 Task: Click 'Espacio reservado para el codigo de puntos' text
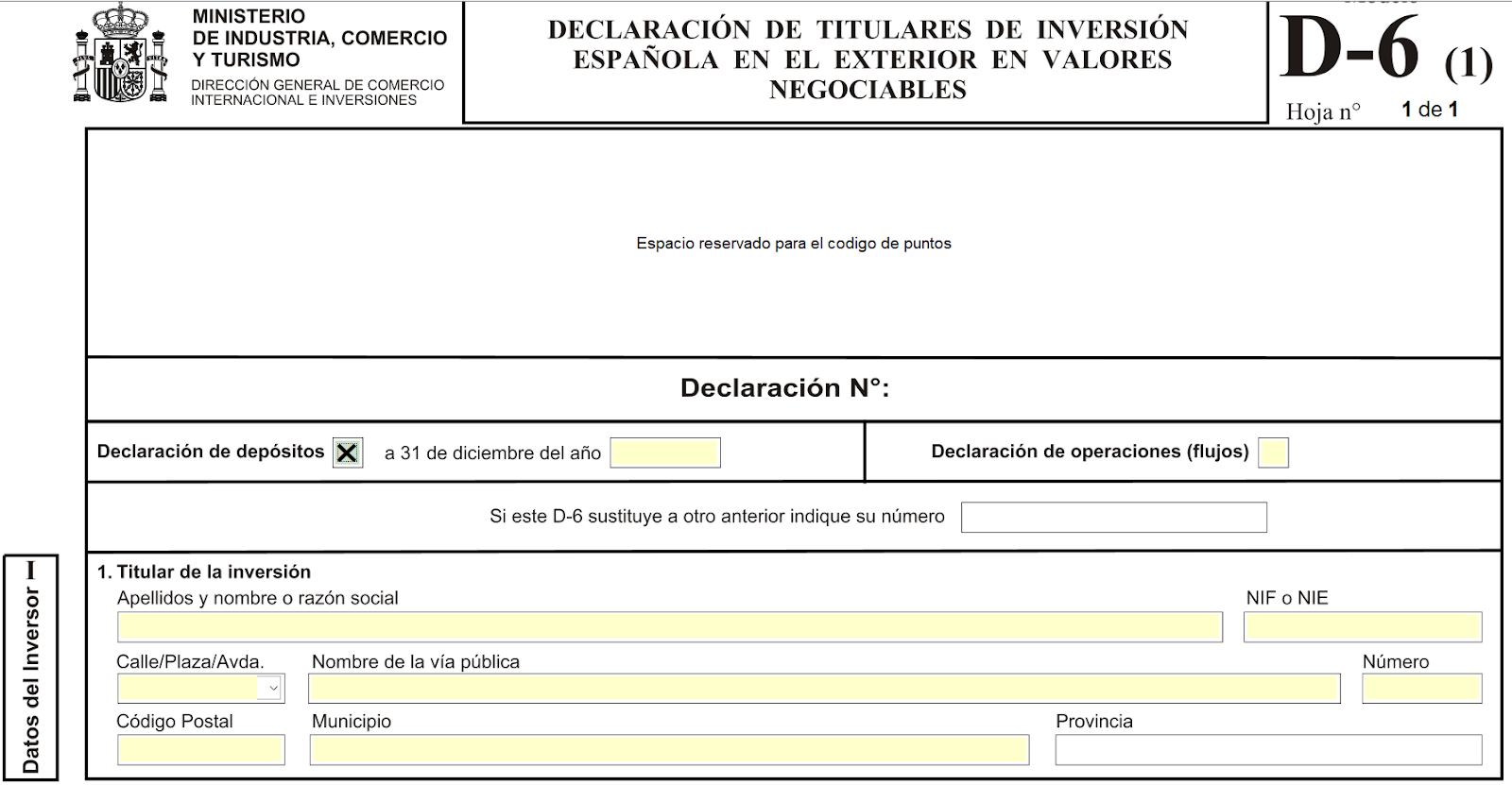[x=794, y=244]
